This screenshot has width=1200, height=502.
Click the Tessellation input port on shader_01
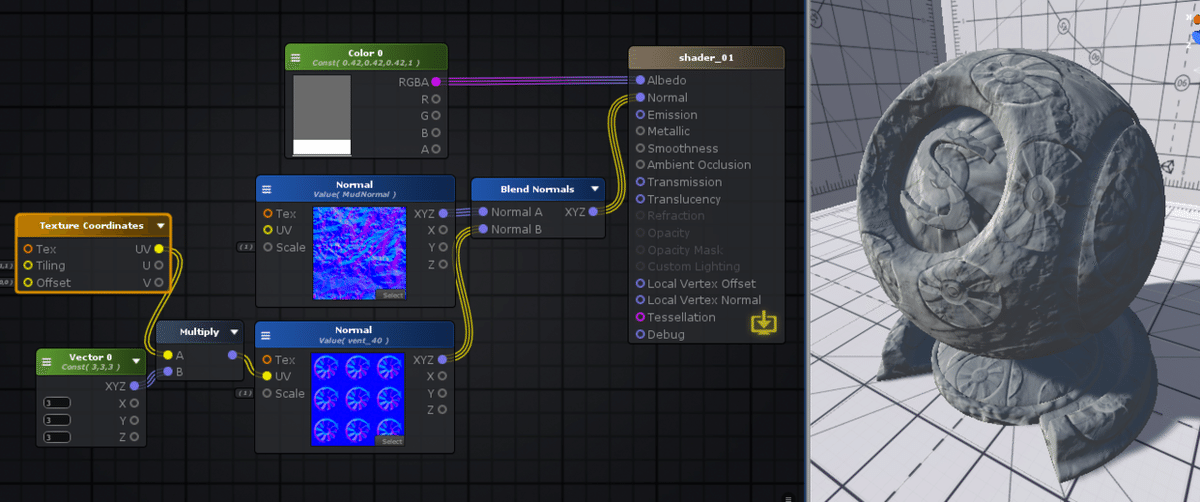click(x=640, y=317)
